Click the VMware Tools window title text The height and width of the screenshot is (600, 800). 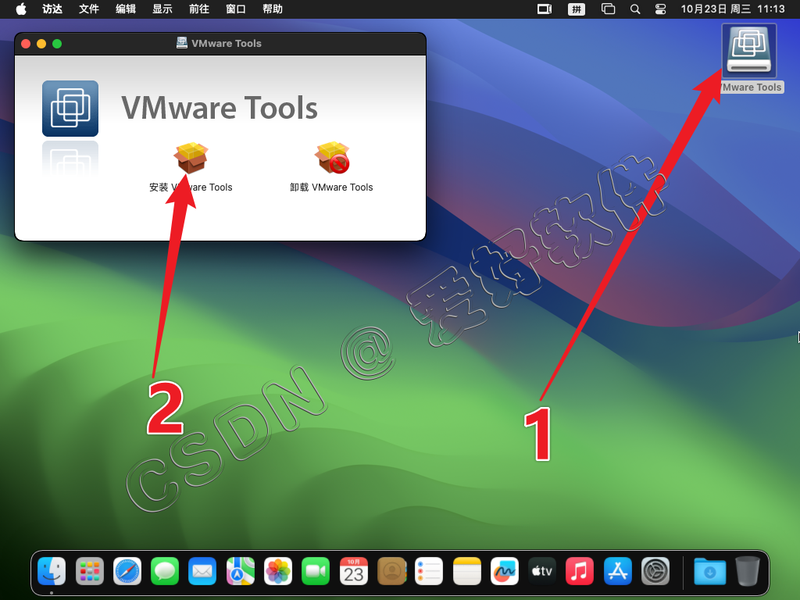[226, 43]
